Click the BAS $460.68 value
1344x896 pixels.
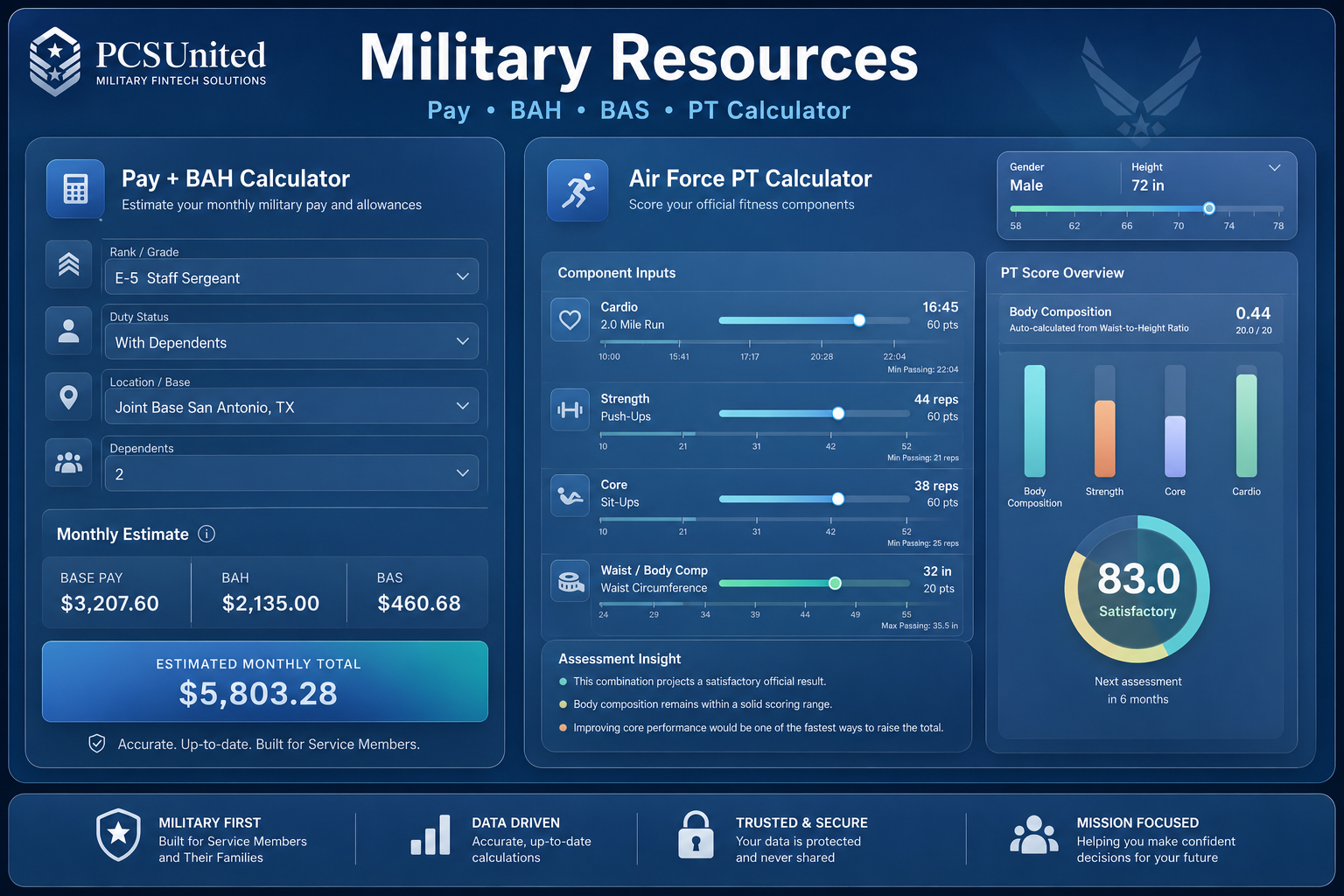click(x=419, y=603)
